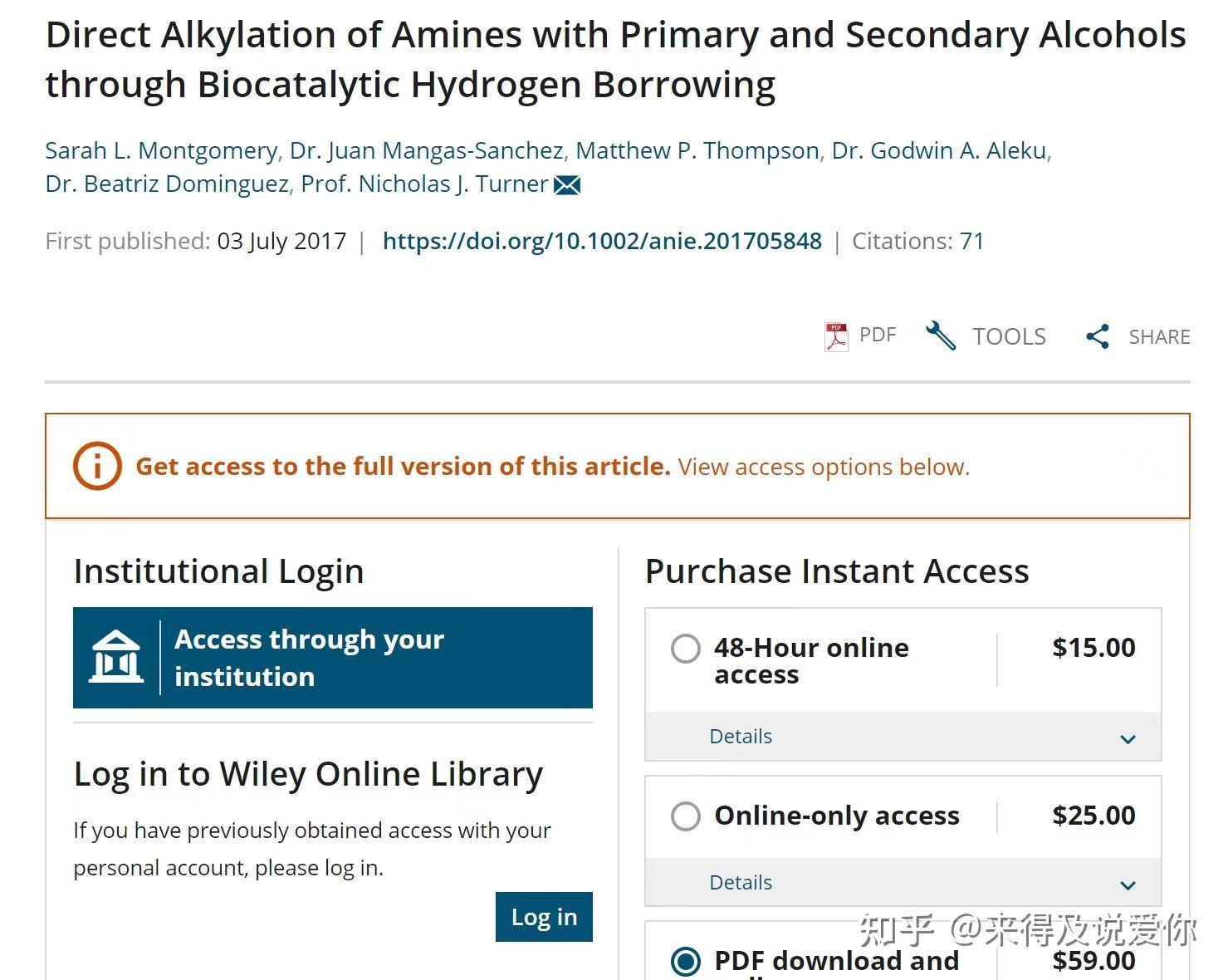Click author Dr. Juan Mangas-Sanchez
1228x980 pixels.
pos(427,150)
